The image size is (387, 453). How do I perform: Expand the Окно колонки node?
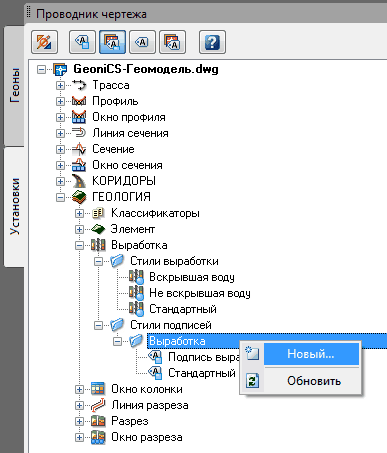79,389
